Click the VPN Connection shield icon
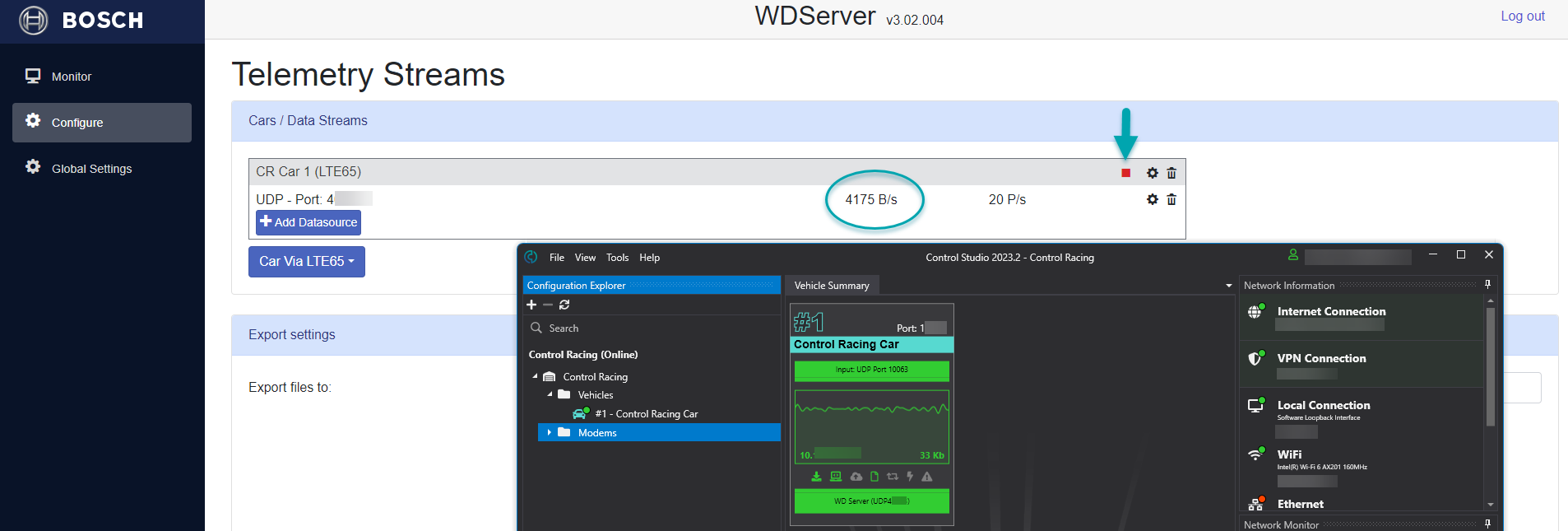This screenshot has width=1568, height=531. coord(1255,358)
